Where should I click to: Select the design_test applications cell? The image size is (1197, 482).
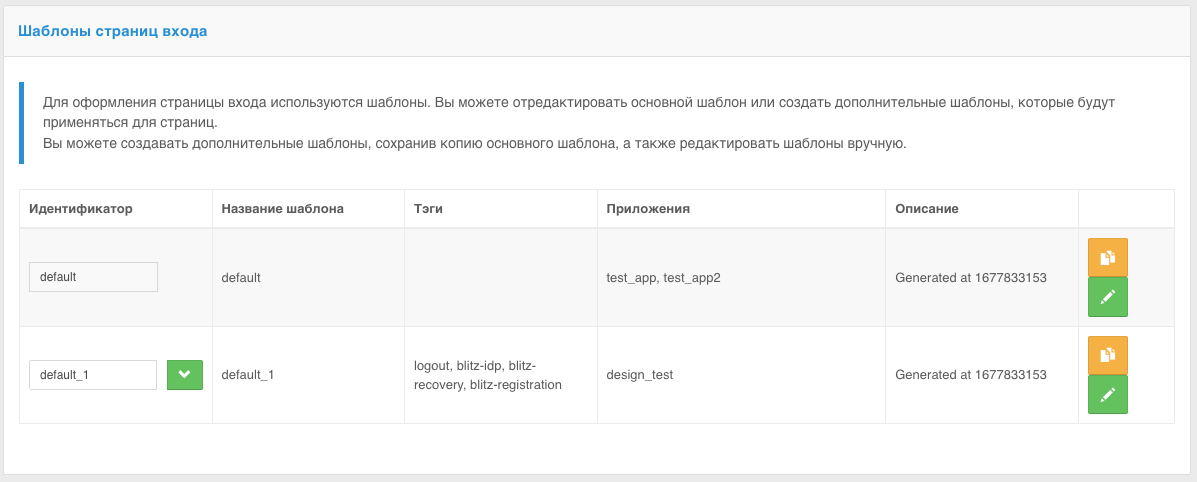640,375
